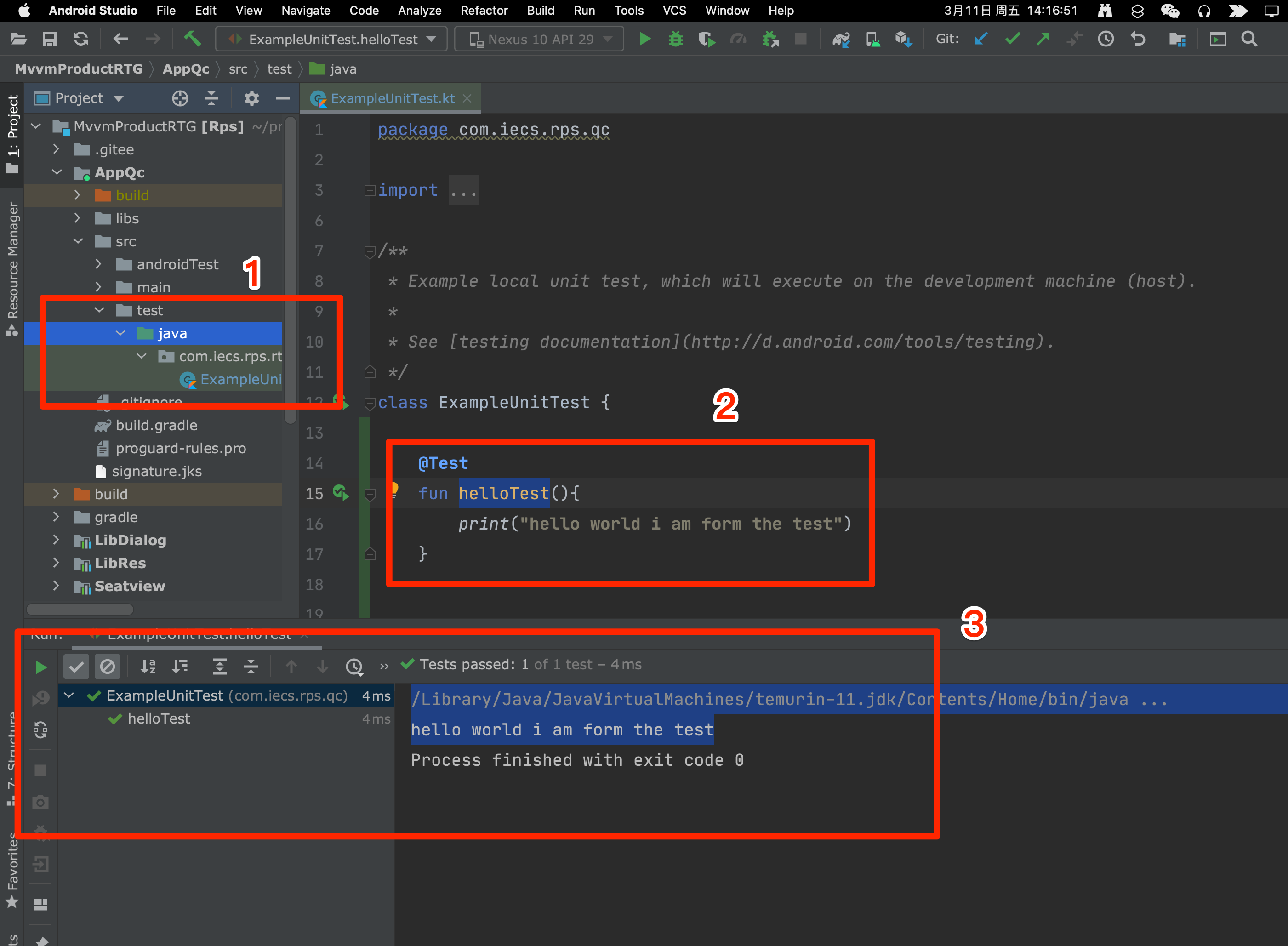Click the Make Project hammer icon
This screenshot has height=946, width=1288.
(193, 39)
